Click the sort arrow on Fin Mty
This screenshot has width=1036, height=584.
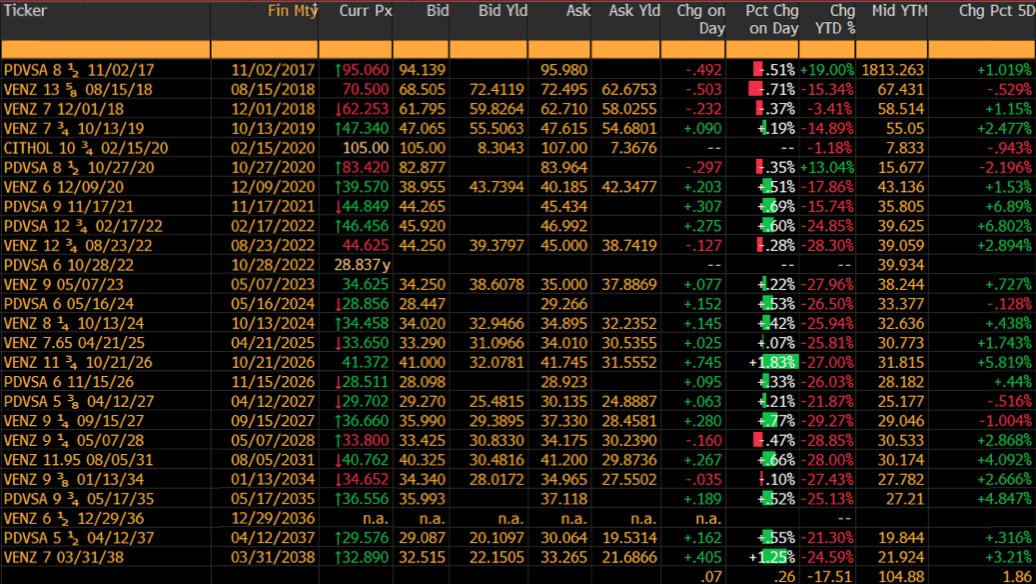tap(316, 9)
